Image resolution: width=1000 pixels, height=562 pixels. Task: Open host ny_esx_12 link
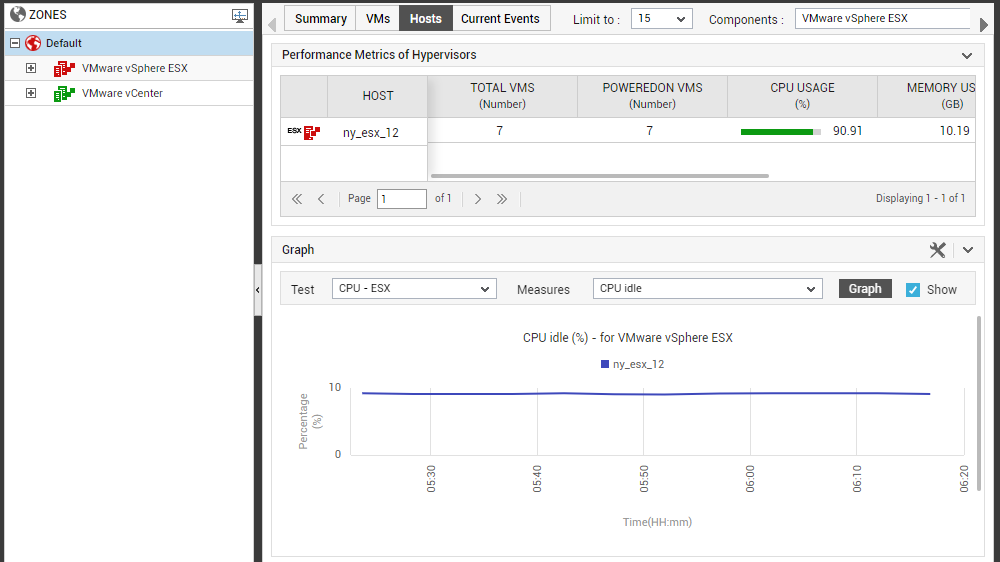(371, 133)
